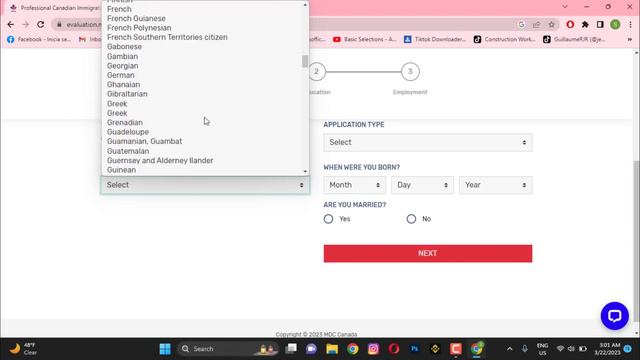Select Guadeloupe in the list
Screen dimensions: 640x360
tap(128, 132)
